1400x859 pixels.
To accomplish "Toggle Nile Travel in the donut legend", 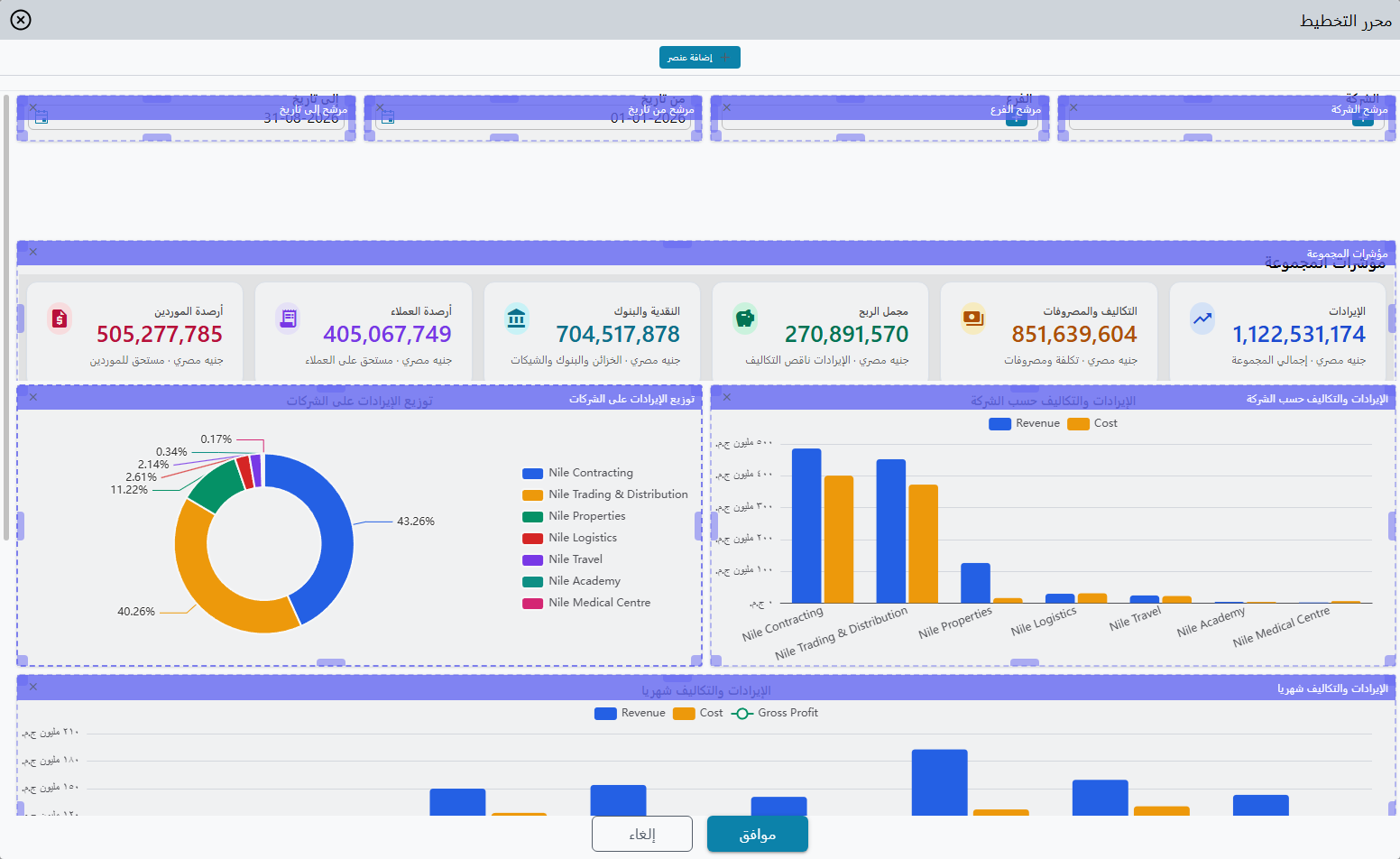I will coord(563,559).
